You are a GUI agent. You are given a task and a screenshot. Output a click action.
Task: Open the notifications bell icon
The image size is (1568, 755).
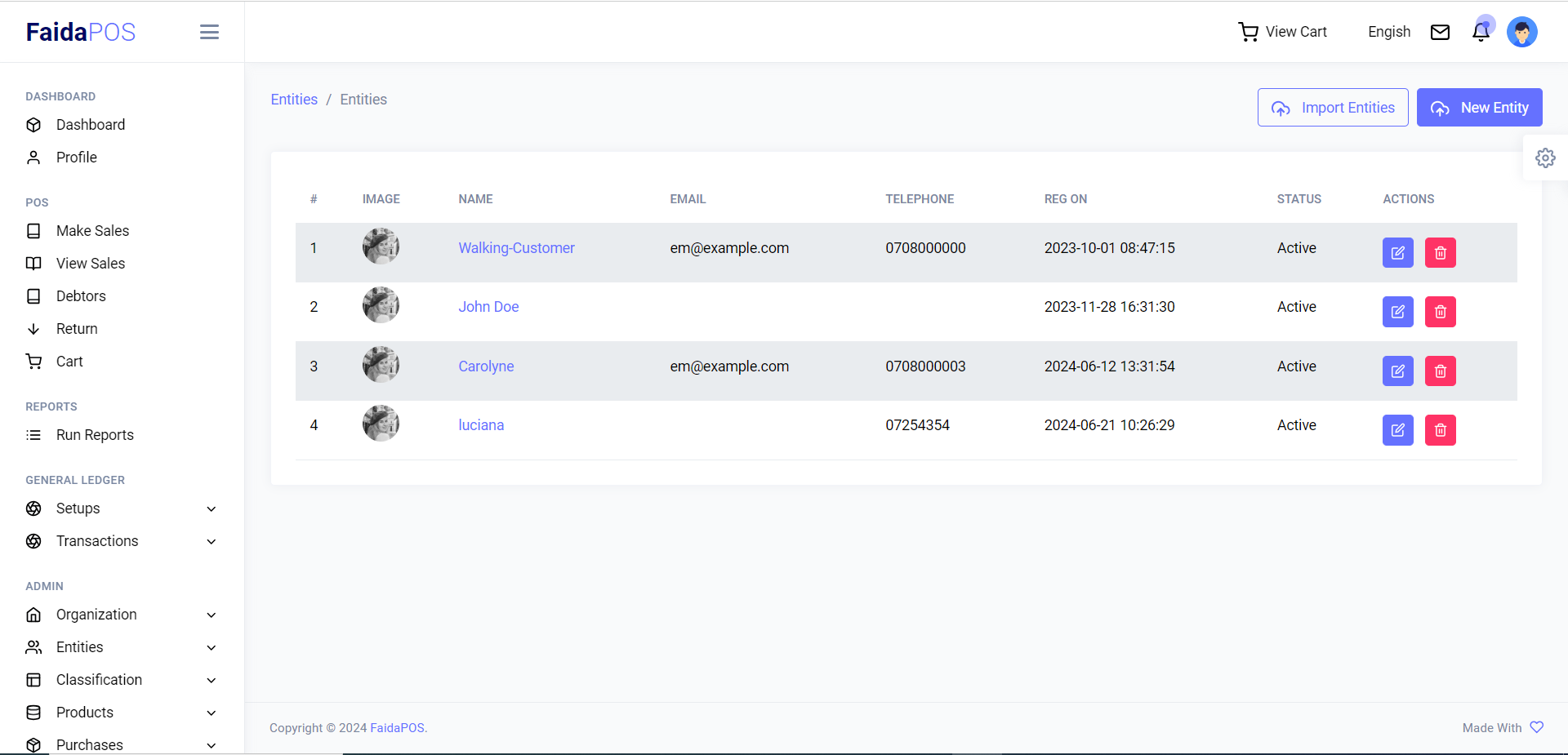click(x=1481, y=32)
